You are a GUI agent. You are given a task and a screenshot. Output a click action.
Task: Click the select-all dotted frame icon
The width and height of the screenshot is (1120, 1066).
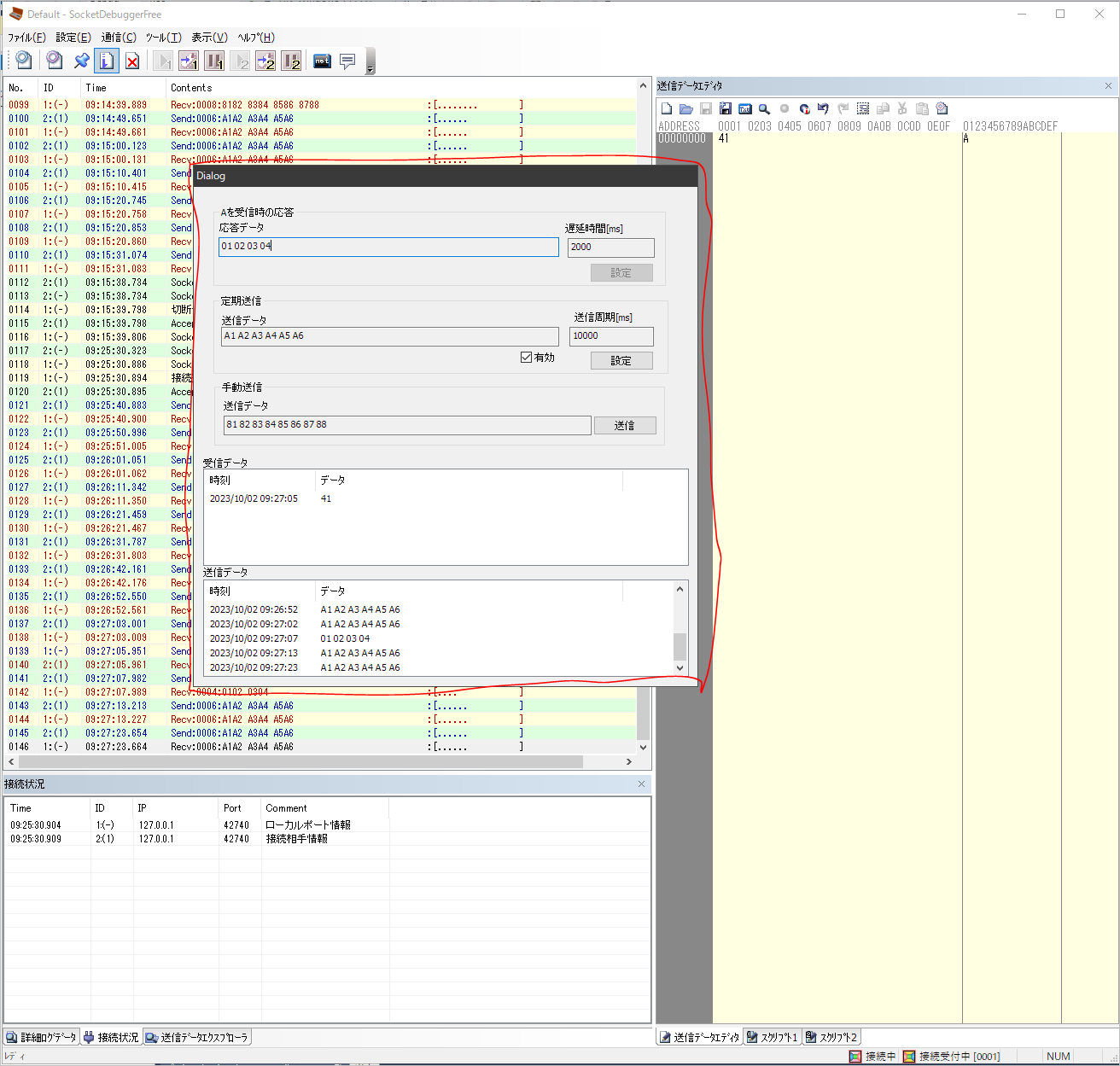coord(863,108)
